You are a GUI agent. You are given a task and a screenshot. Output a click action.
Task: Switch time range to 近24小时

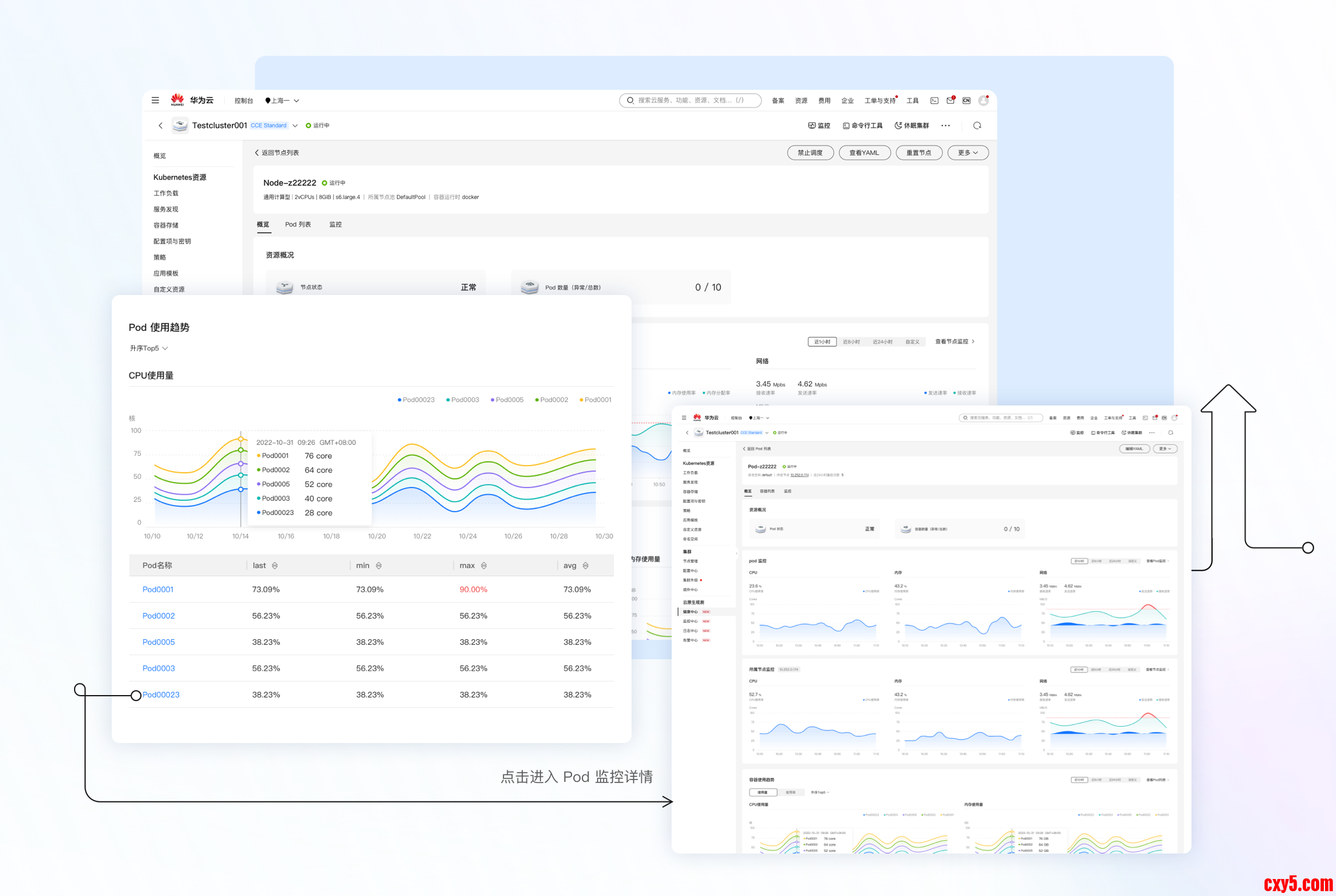[882, 342]
